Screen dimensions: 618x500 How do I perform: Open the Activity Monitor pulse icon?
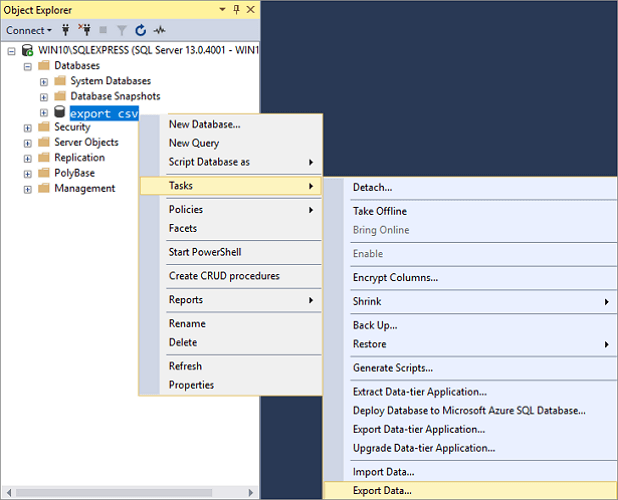(159, 30)
